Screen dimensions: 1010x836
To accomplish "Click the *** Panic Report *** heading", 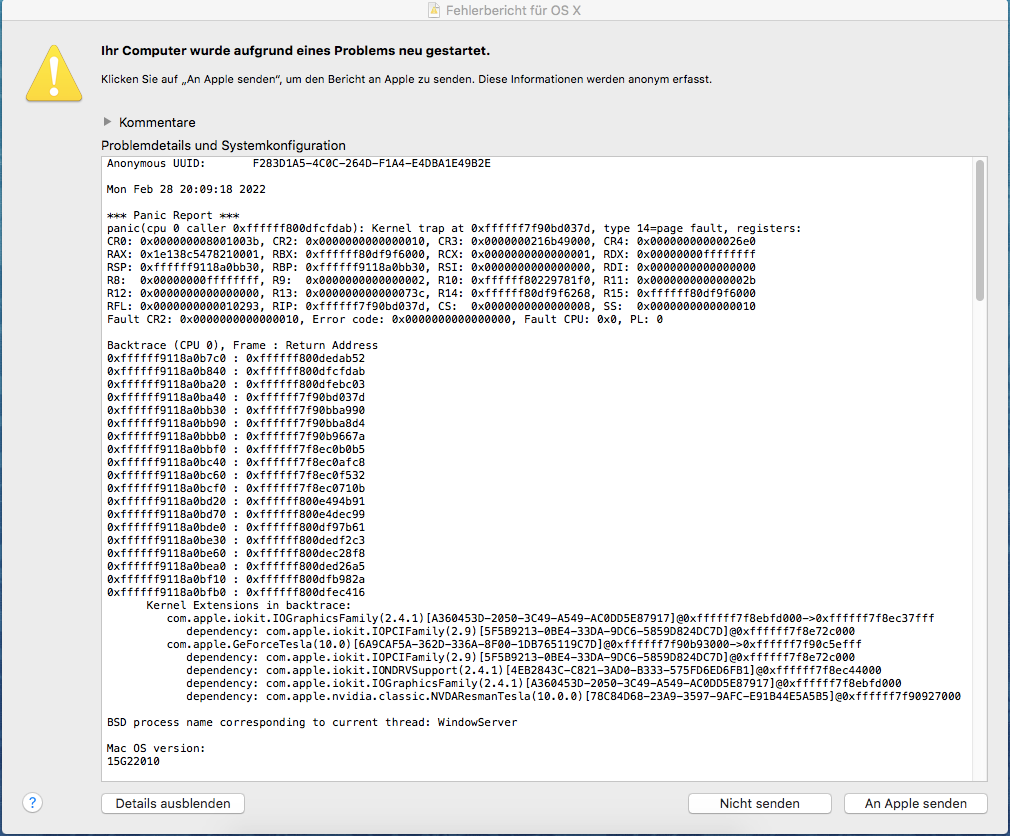I will pyautogui.click(x=173, y=215).
